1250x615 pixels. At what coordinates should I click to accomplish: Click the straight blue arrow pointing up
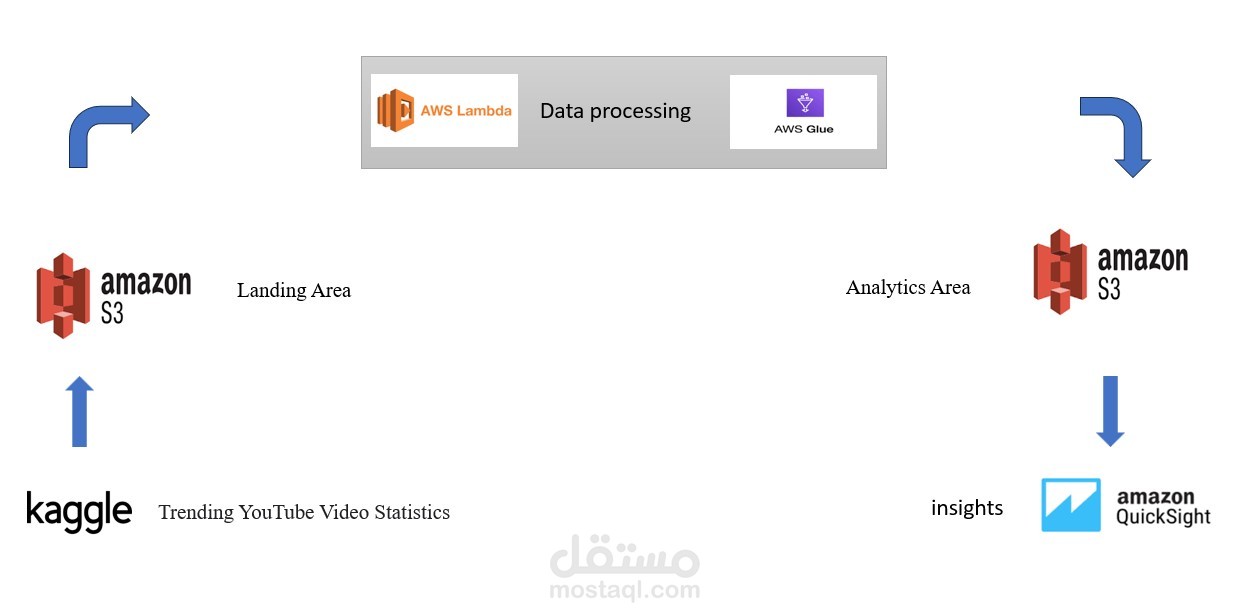tap(80, 412)
